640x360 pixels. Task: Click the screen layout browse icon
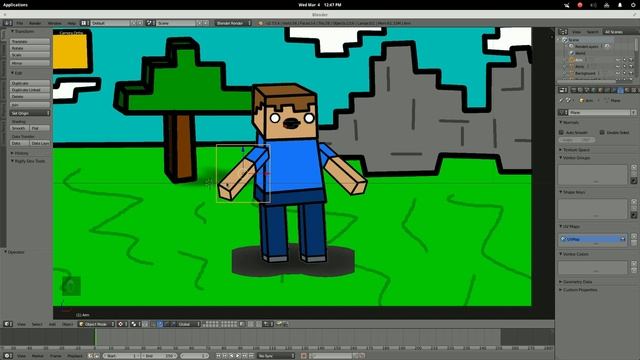coord(84,23)
